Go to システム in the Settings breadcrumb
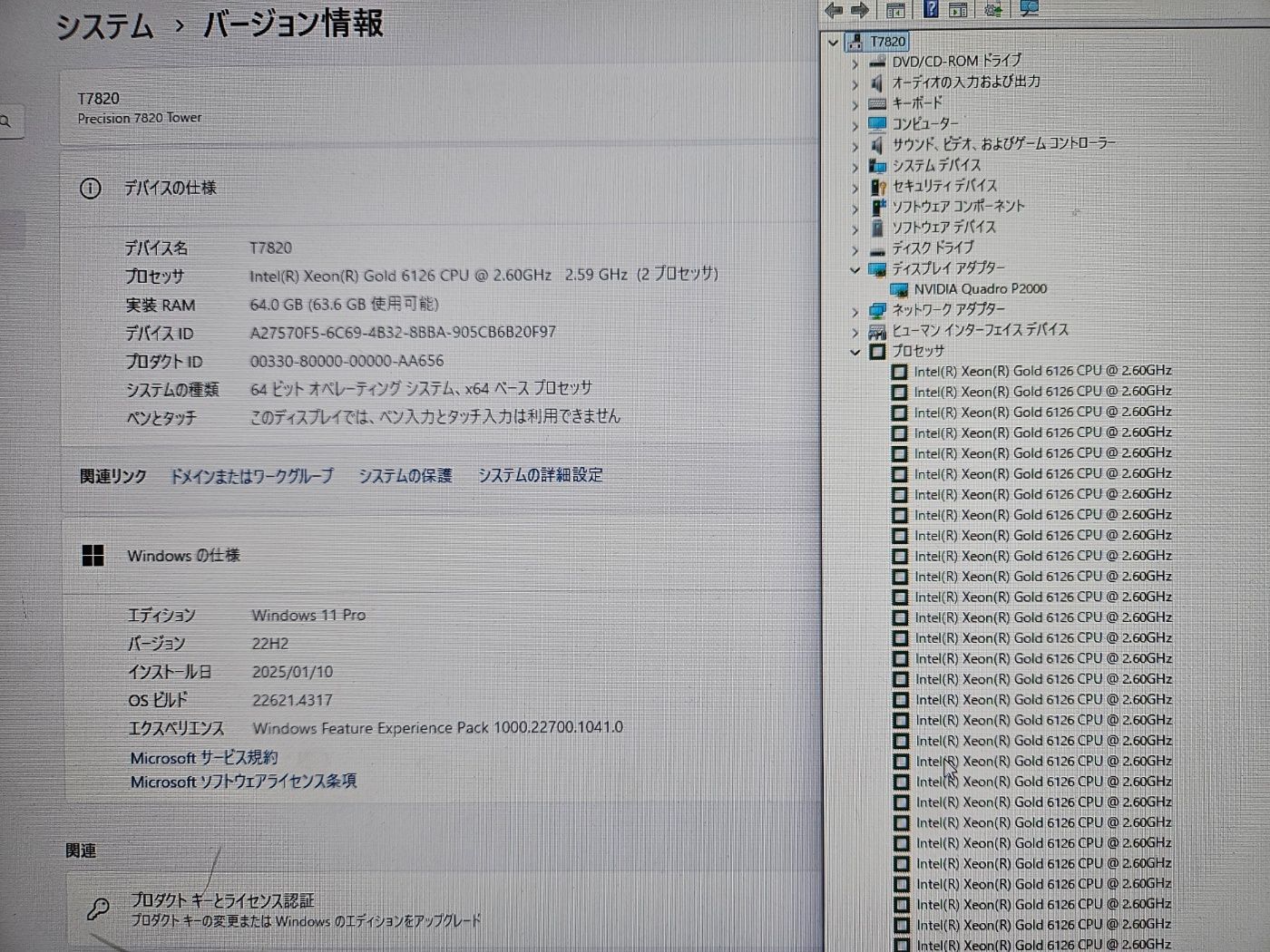This screenshot has width=1270, height=952. pos(105,25)
